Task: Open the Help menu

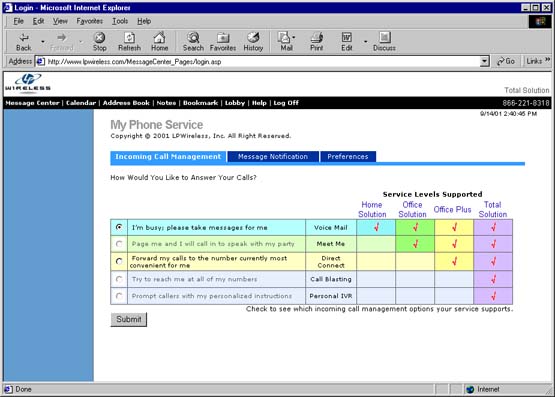Action: 144,21
